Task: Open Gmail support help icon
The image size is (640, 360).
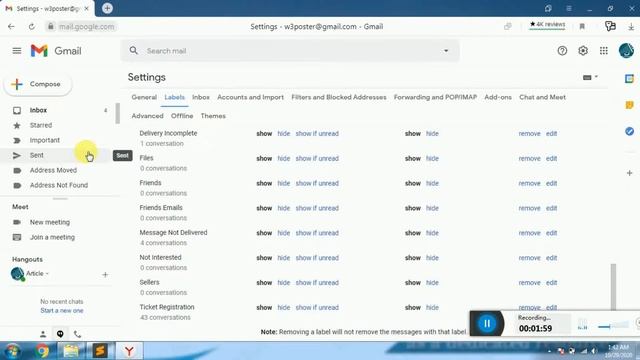Action: pos(562,51)
